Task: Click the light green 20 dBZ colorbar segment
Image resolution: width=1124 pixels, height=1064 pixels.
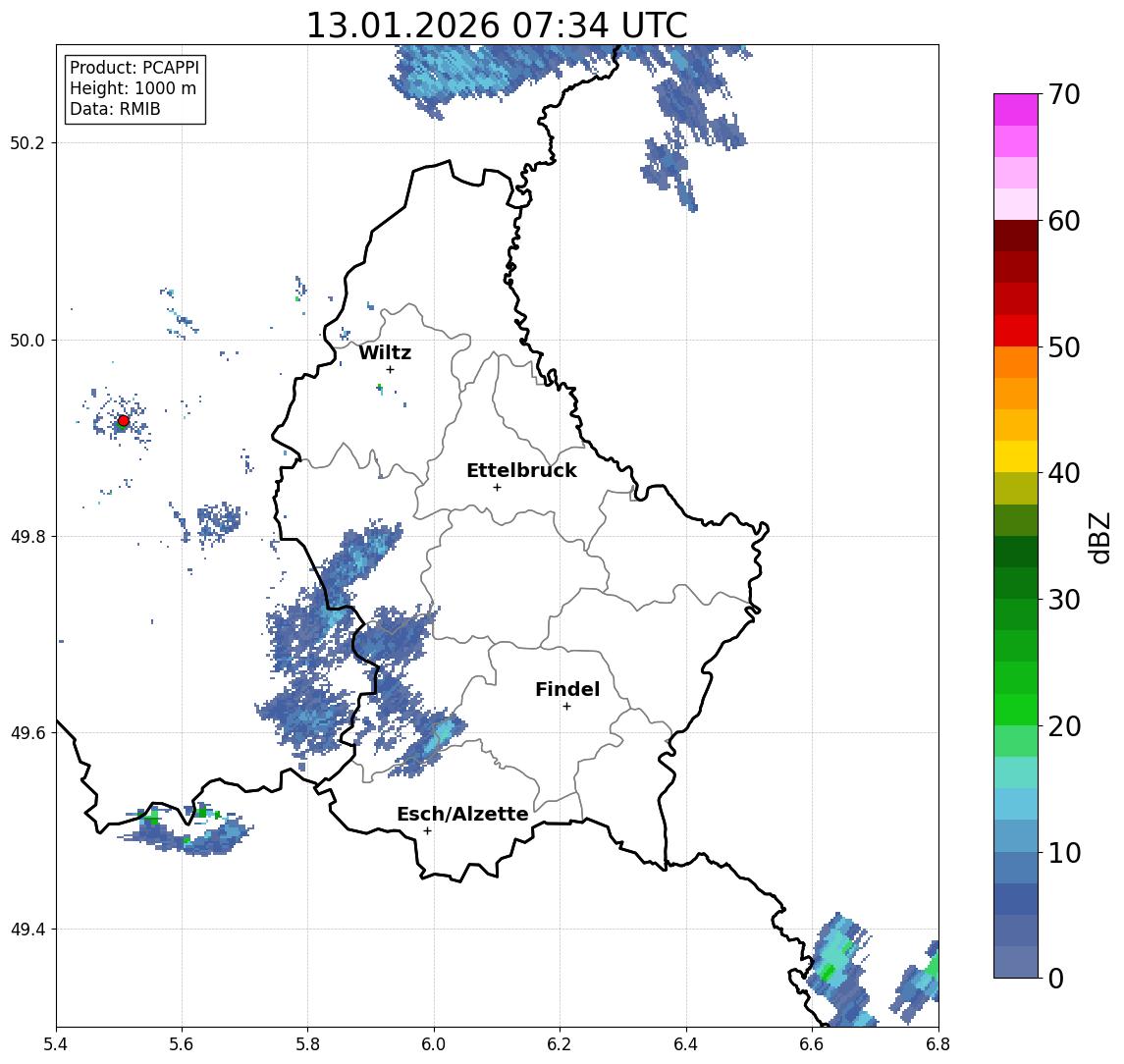Action: [1016, 741]
